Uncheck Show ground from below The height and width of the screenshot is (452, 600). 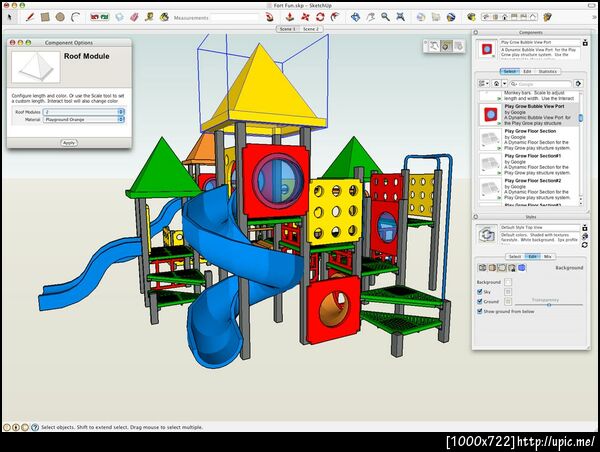[479, 311]
